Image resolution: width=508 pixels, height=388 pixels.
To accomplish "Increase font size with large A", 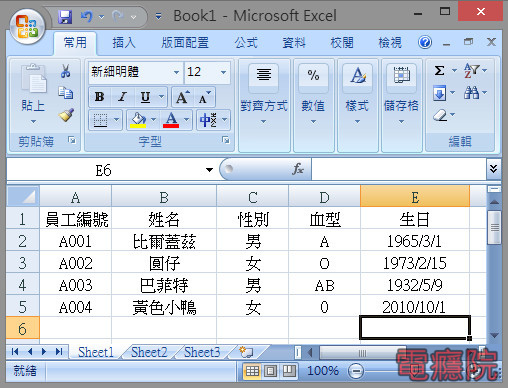I will pos(182,97).
